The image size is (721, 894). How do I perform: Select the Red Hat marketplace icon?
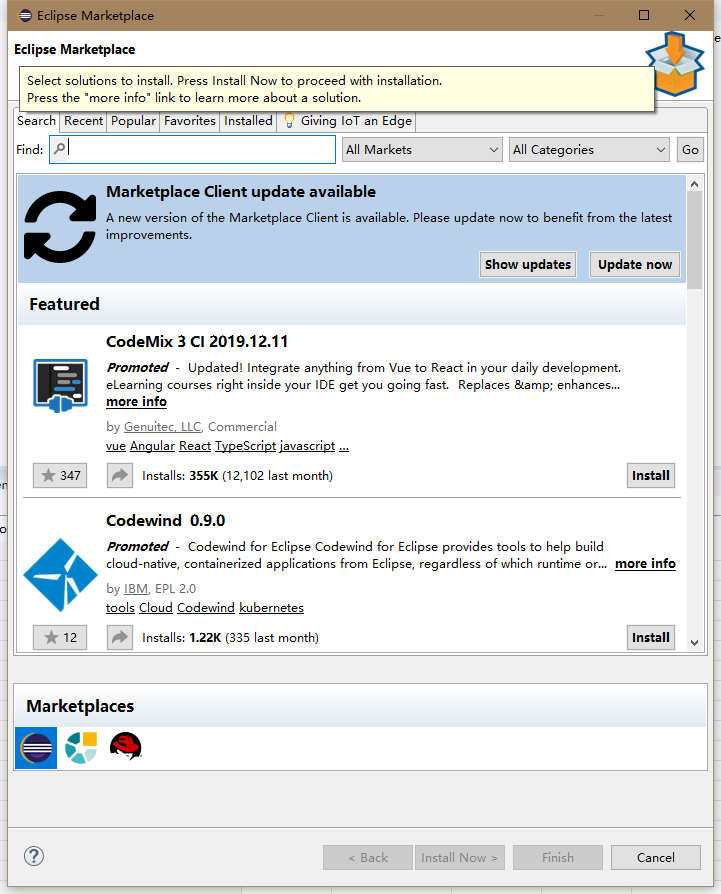click(x=126, y=746)
